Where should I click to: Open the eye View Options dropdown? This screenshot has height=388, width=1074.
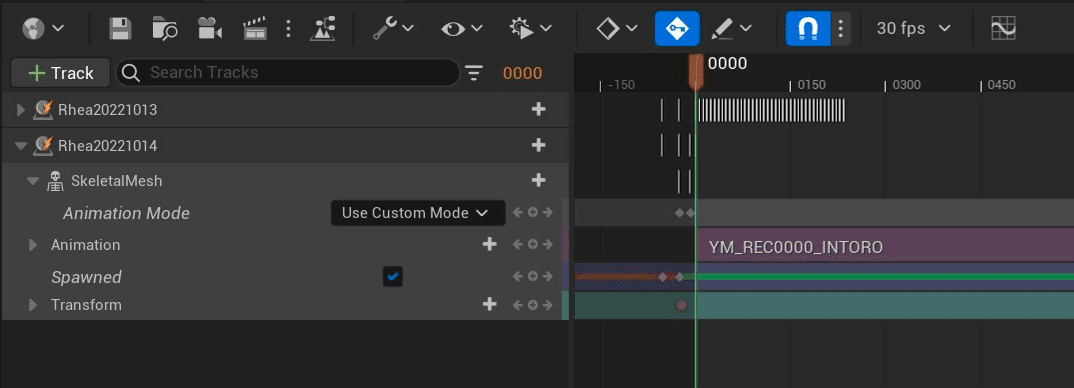point(462,29)
